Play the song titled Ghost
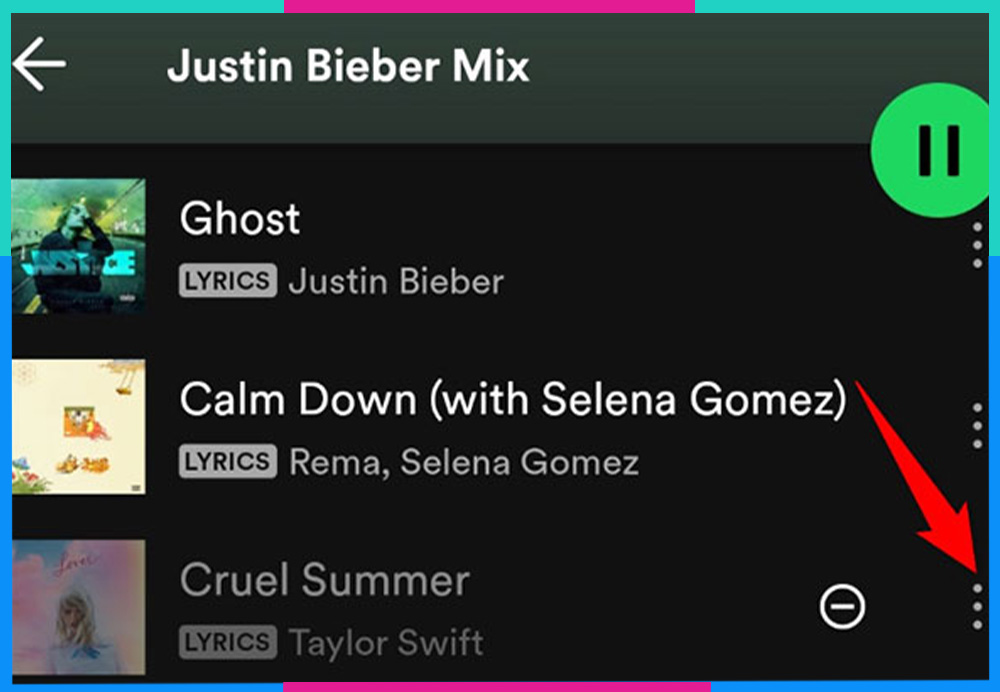This screenshot has height=692, width=1000. [240, 218]
